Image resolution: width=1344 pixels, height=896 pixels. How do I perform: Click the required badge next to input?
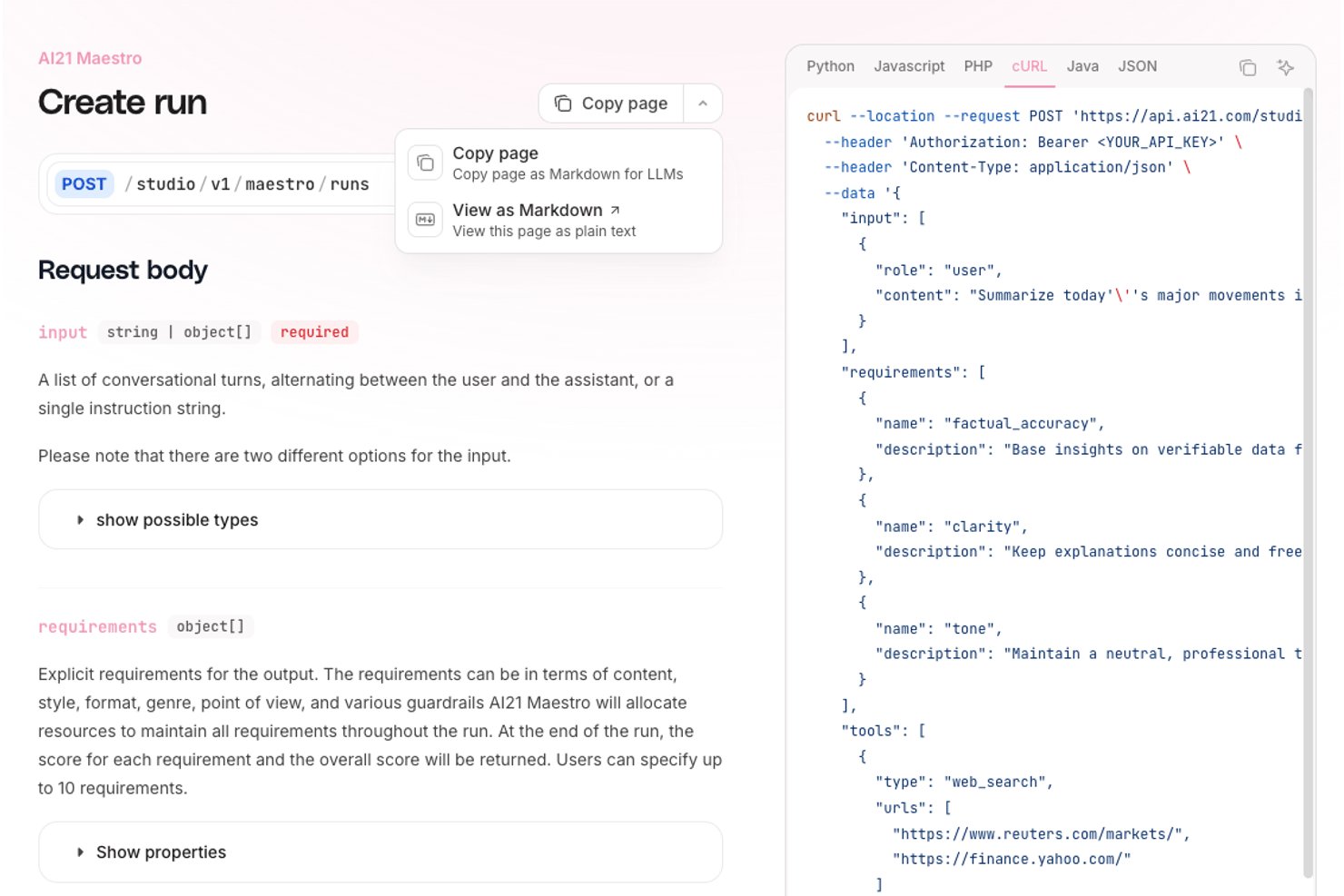314,332
